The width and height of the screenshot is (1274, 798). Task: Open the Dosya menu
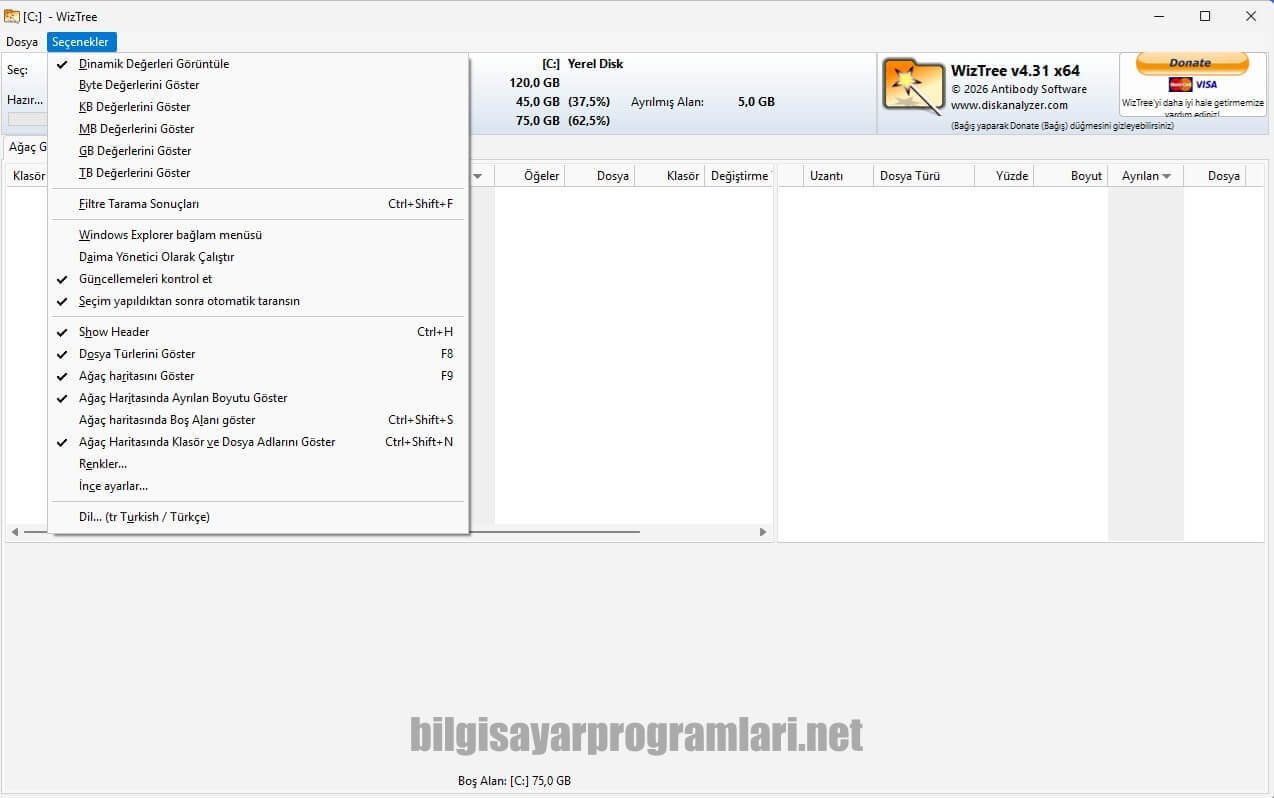(22, 42)
